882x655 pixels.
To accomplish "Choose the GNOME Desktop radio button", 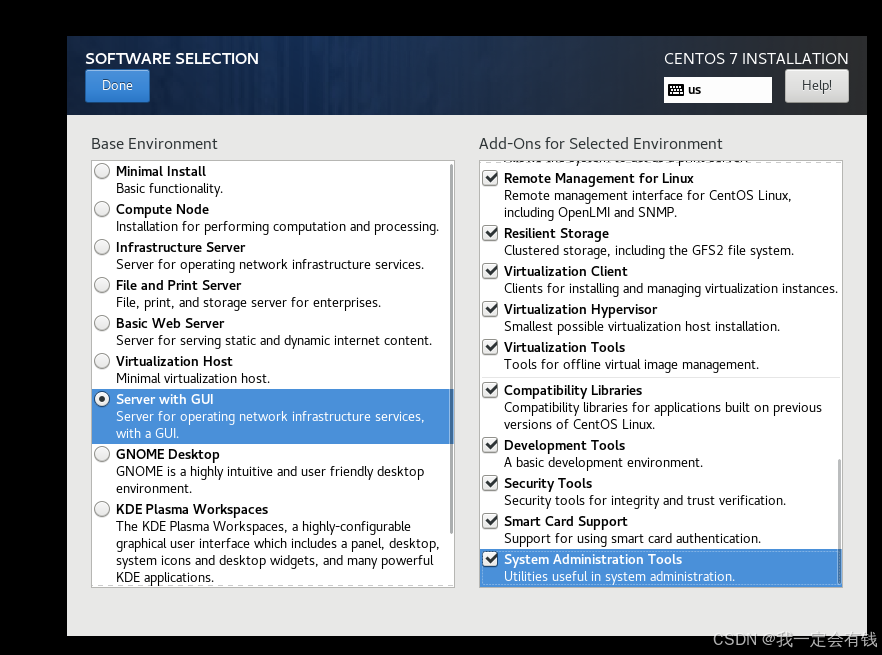I will click(102, 454).
